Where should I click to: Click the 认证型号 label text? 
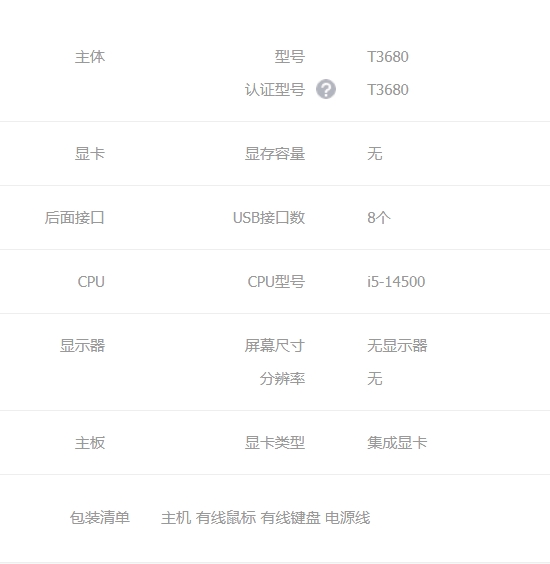(x=275, y=90)
